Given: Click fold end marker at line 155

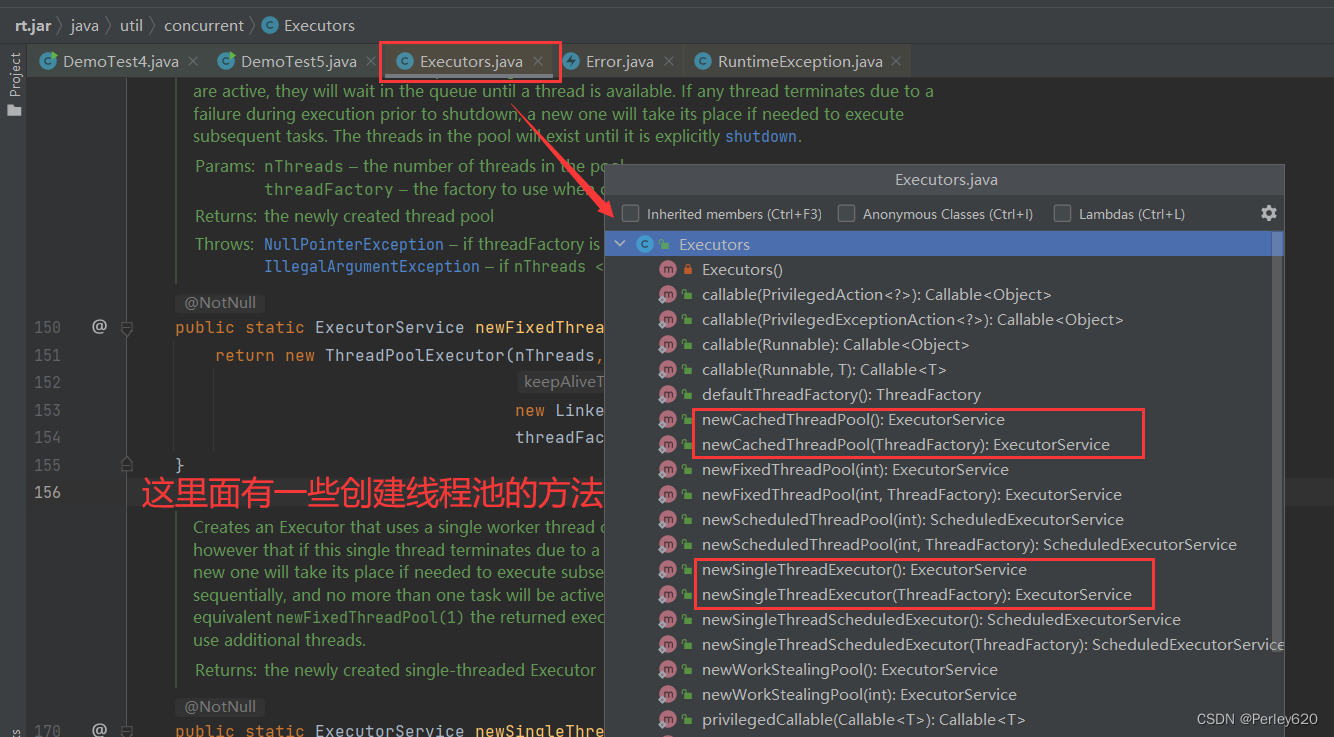Looking at the screenshot, I should click(127, 464).
